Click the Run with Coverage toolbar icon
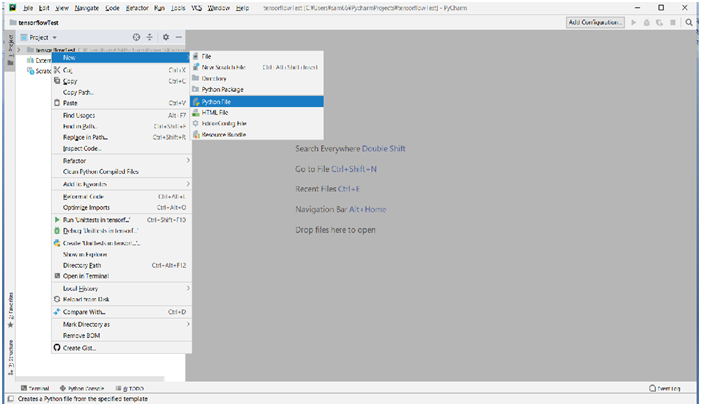The width and height of the screenshot is (701, 406). [x=659, y=22]
